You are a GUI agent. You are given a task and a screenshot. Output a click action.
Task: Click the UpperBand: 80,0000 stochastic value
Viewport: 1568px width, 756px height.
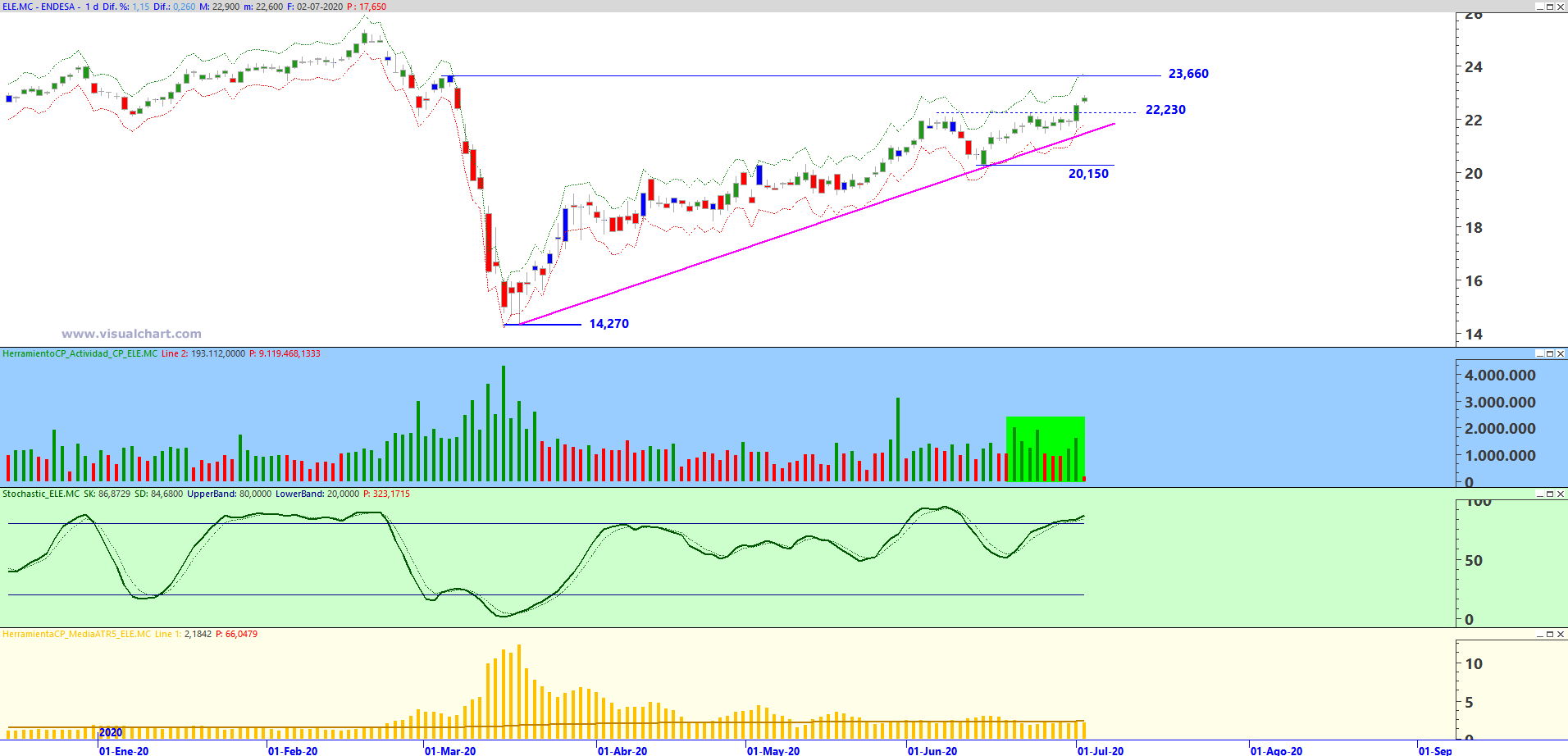point(229,494)
